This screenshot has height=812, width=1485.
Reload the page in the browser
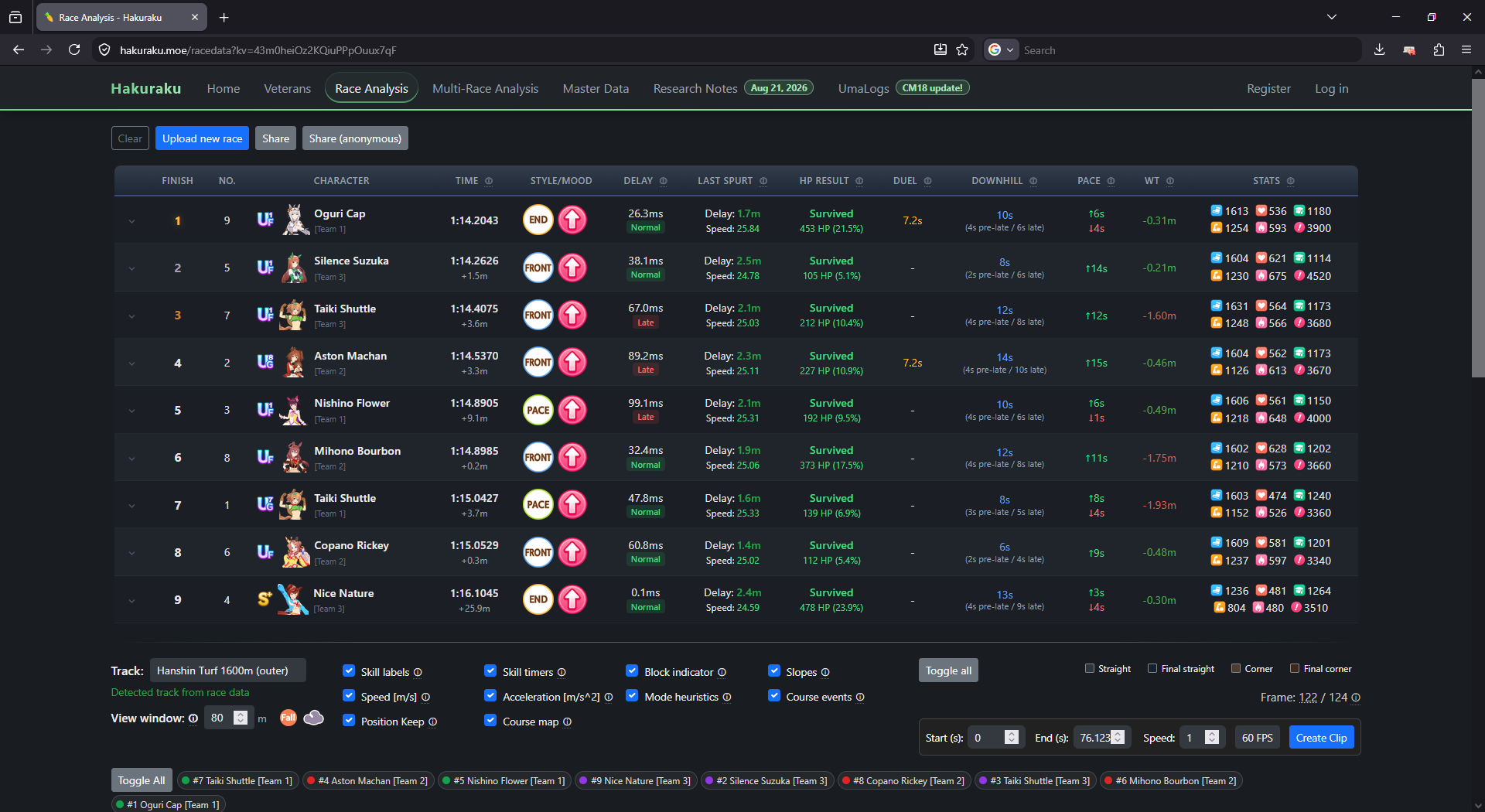[x=74, y=49]
